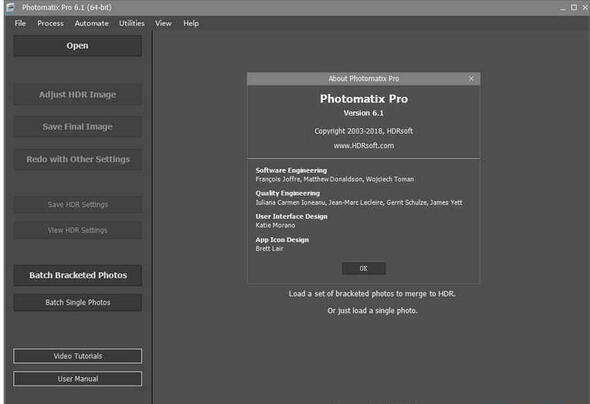Screen dimensions: 590x404
Task: Click the www.HDRsoft.com text
Action: 363,146
